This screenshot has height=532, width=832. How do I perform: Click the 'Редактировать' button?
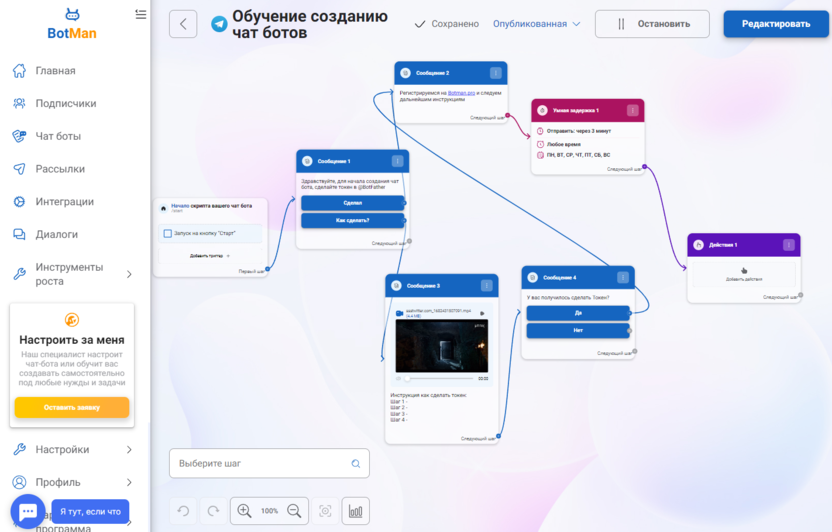(776, 24)
